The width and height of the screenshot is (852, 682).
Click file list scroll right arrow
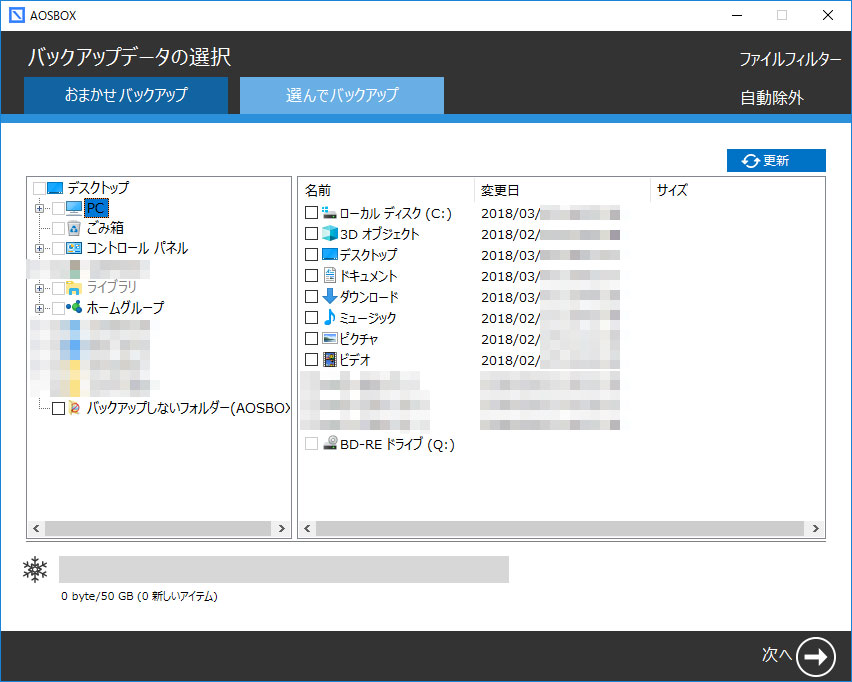(x=815, y=528)
